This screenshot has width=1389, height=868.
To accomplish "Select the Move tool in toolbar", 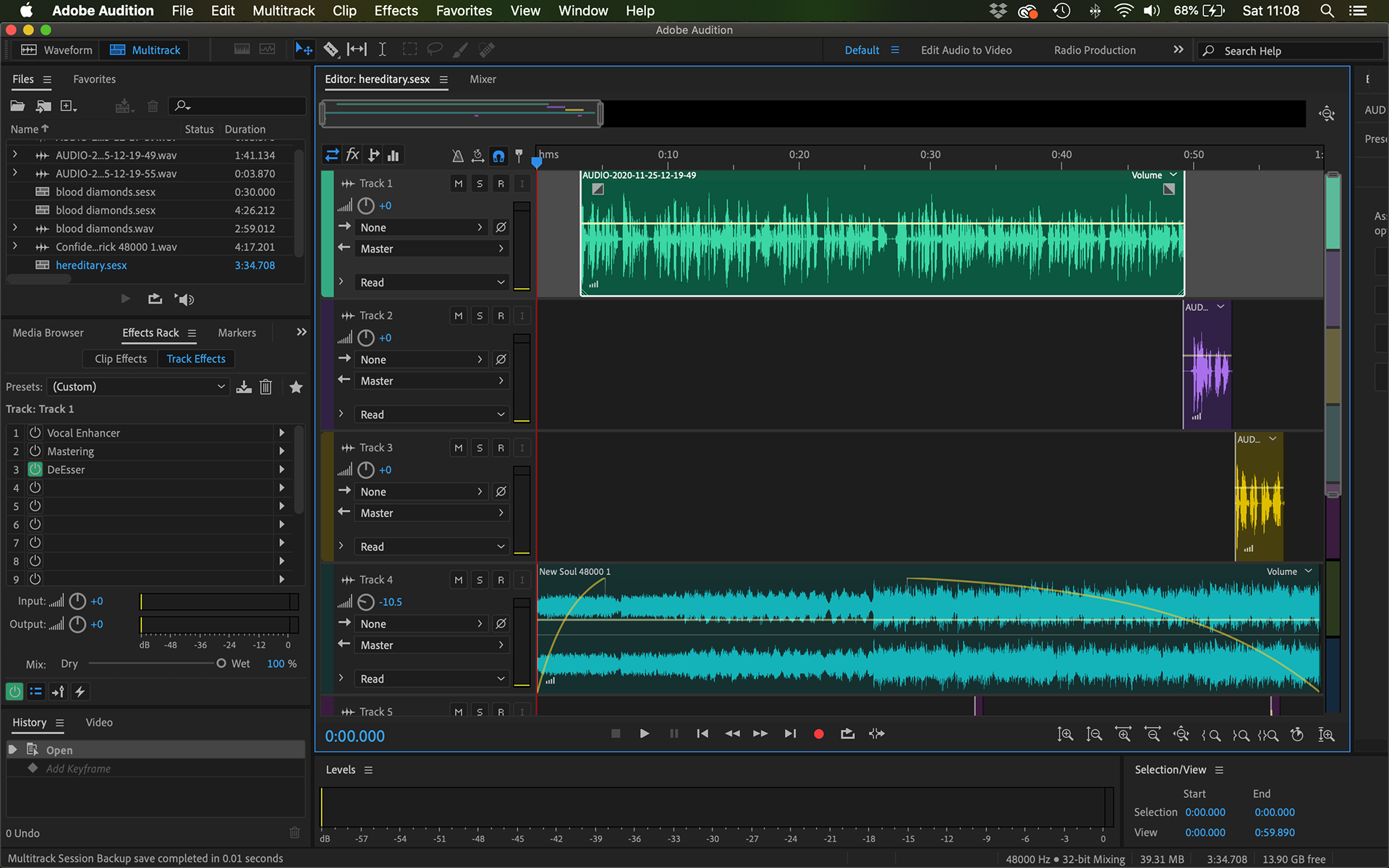I will 304,50.
